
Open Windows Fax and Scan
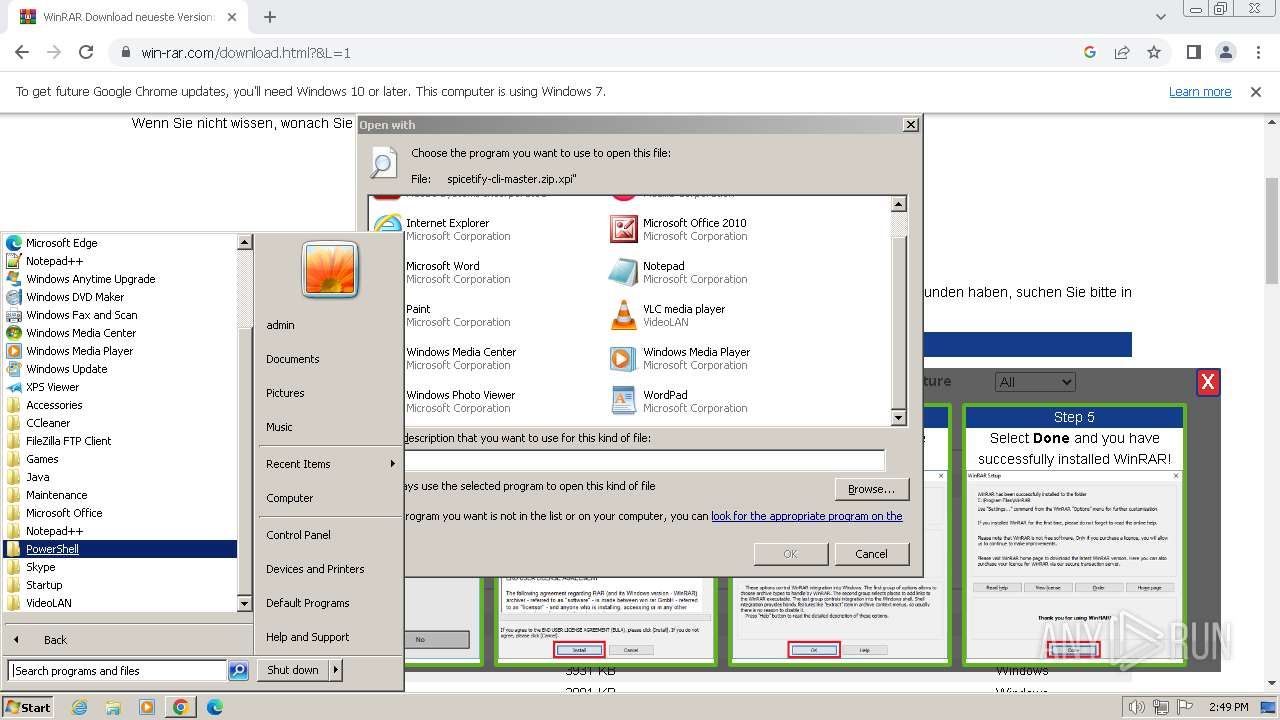81,315
